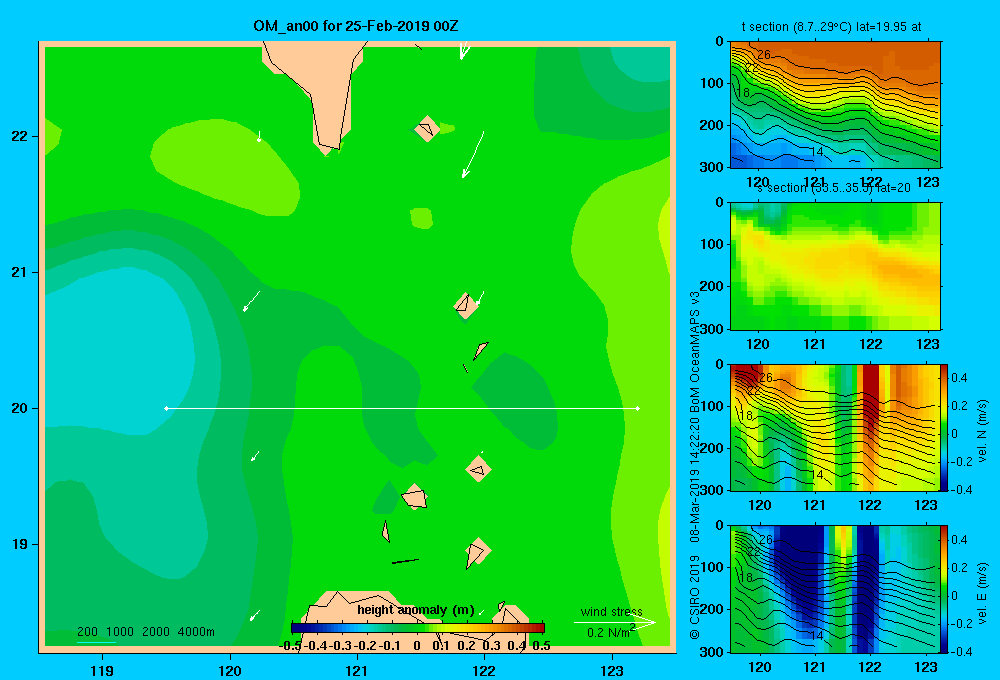1000x680 pixels.
Task: Click latitude label 21 on the map axis
Action: pos(20,272)
